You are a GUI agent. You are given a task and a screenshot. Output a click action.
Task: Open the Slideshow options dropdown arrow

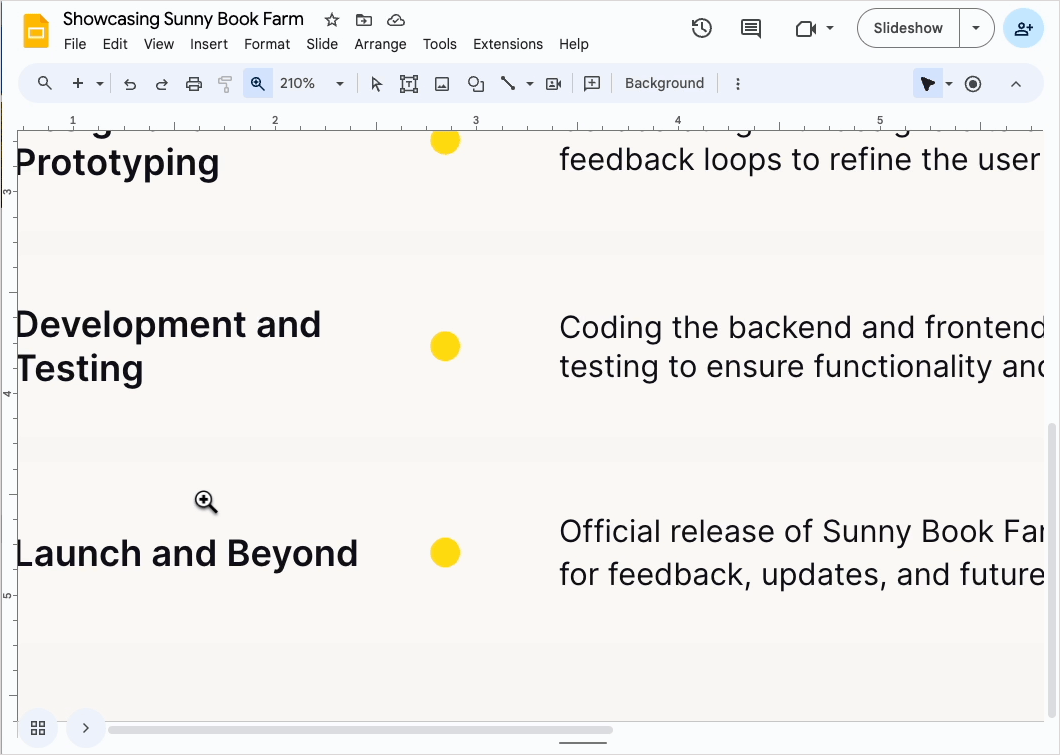[x=976, y=28]
